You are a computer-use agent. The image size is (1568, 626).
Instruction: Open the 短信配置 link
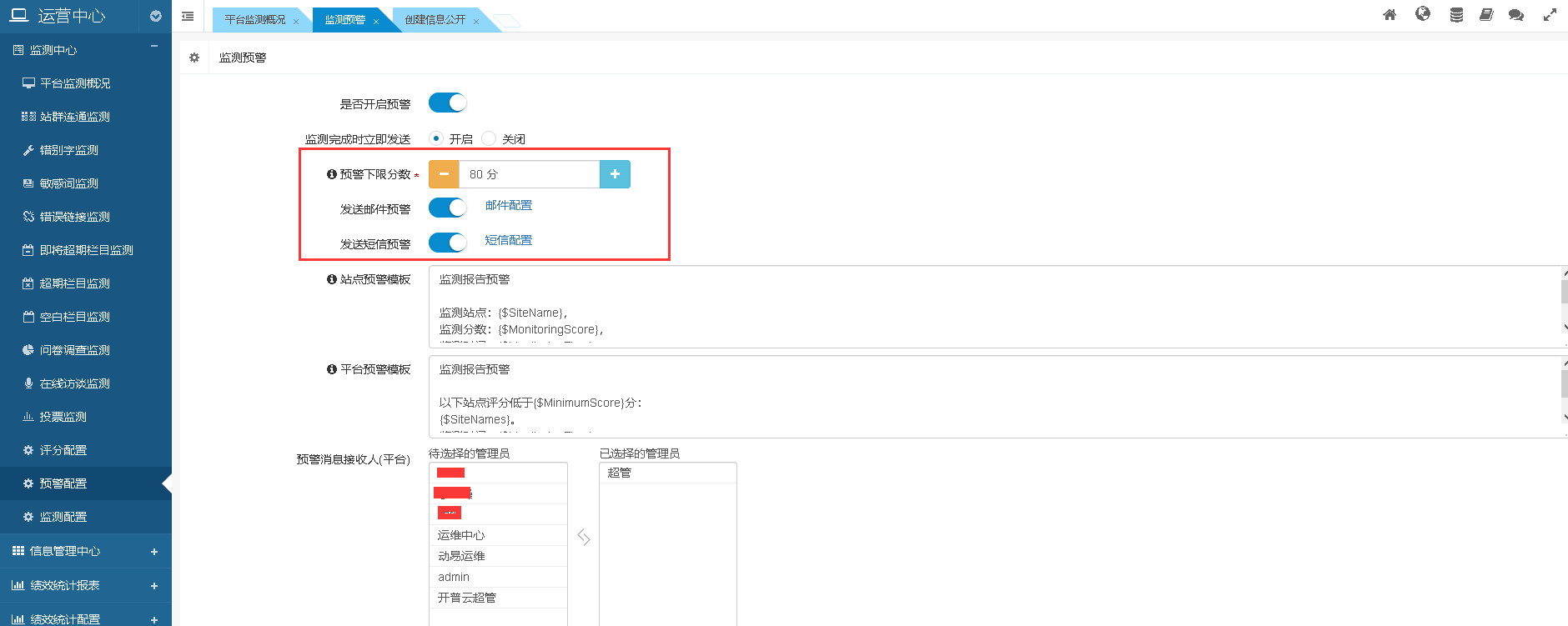click(508, 240)
